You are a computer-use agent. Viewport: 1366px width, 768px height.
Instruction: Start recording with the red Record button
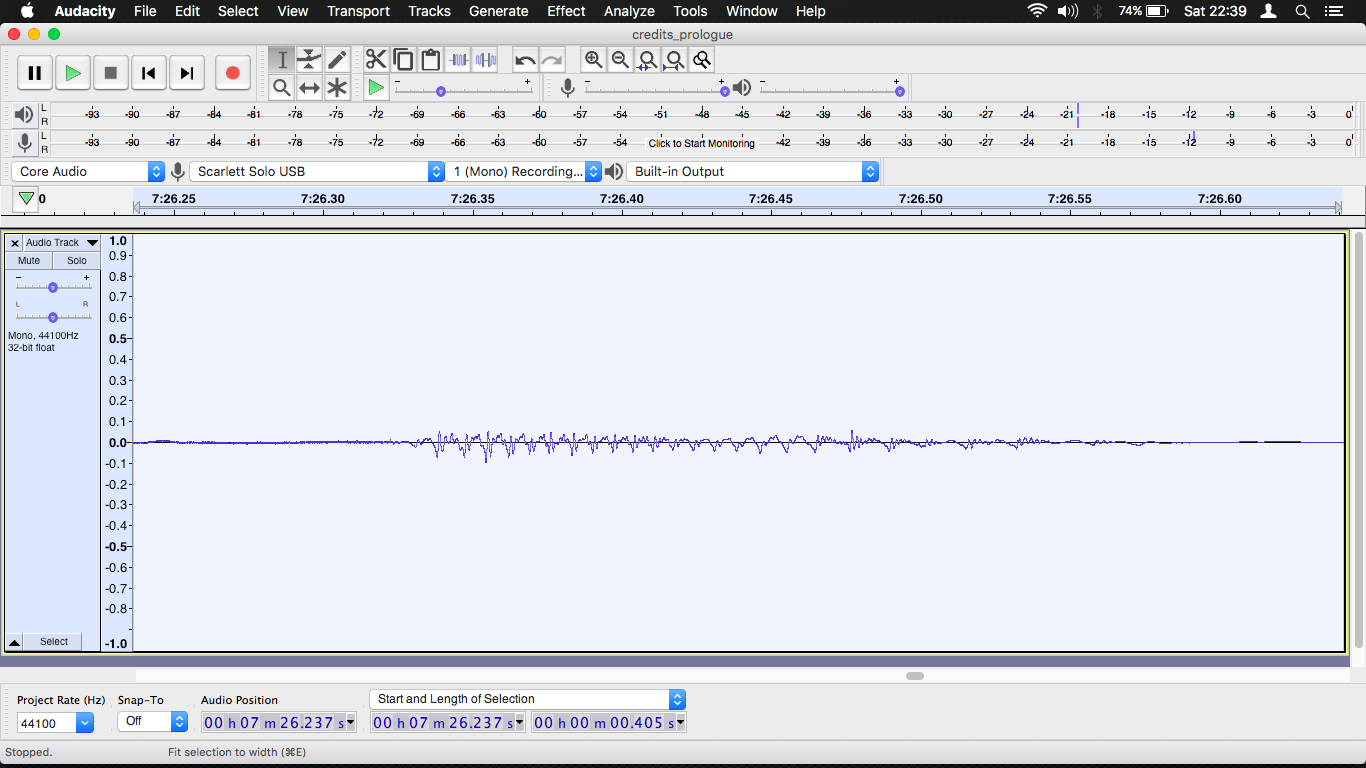[x=233, y=73]
